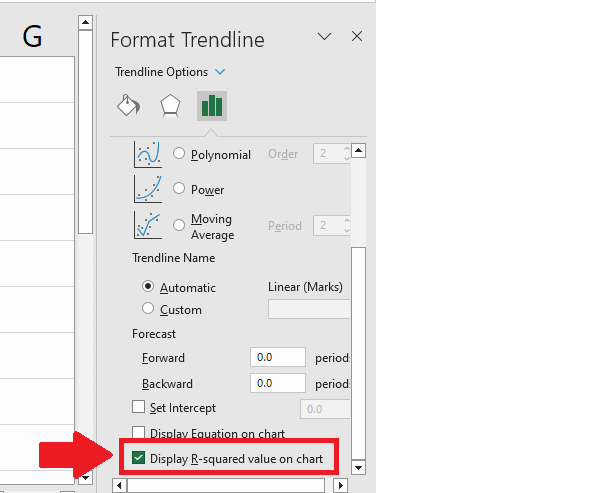Click the polynomial Order stepper box
Image resolution: width=591 pixels, height=493 pixels.
[x=332, y=153]
